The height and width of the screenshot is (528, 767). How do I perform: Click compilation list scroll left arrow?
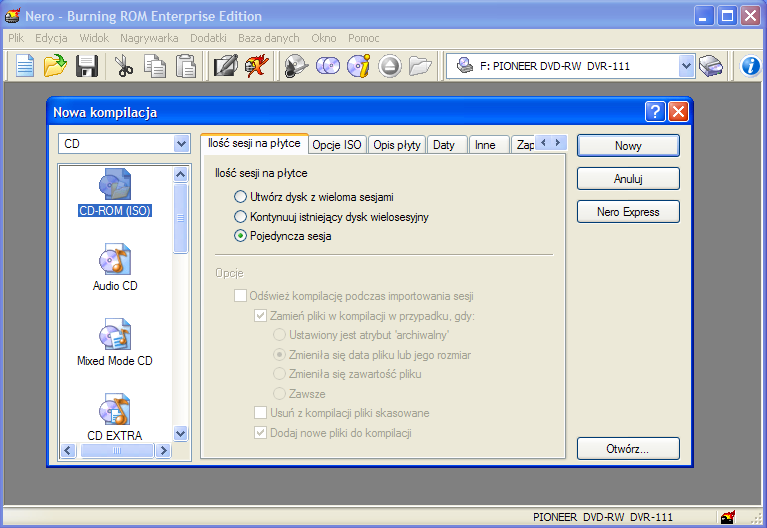[x=68, y=450]
